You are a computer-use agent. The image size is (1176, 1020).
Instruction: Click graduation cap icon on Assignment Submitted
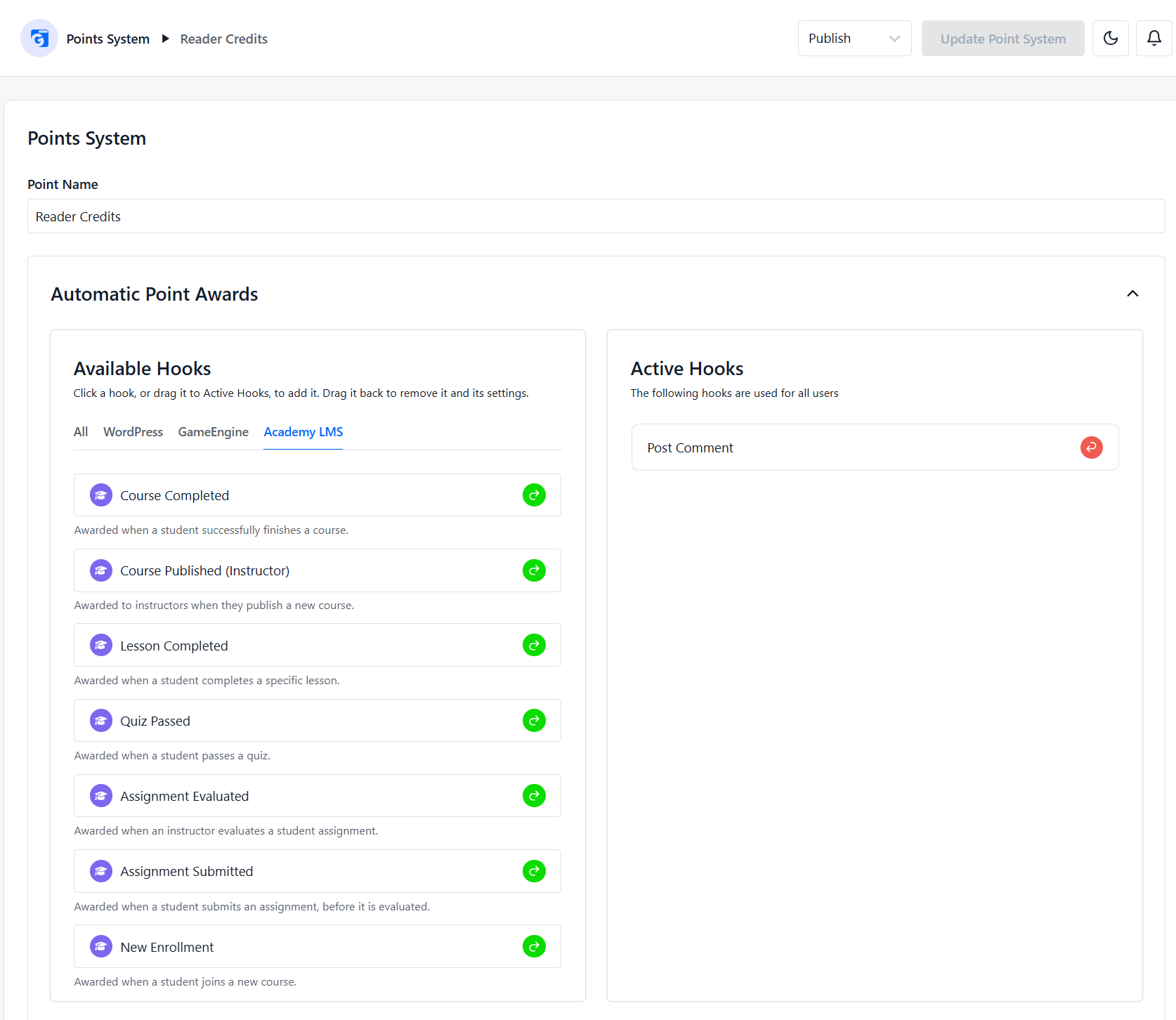[x=101, y=871]
